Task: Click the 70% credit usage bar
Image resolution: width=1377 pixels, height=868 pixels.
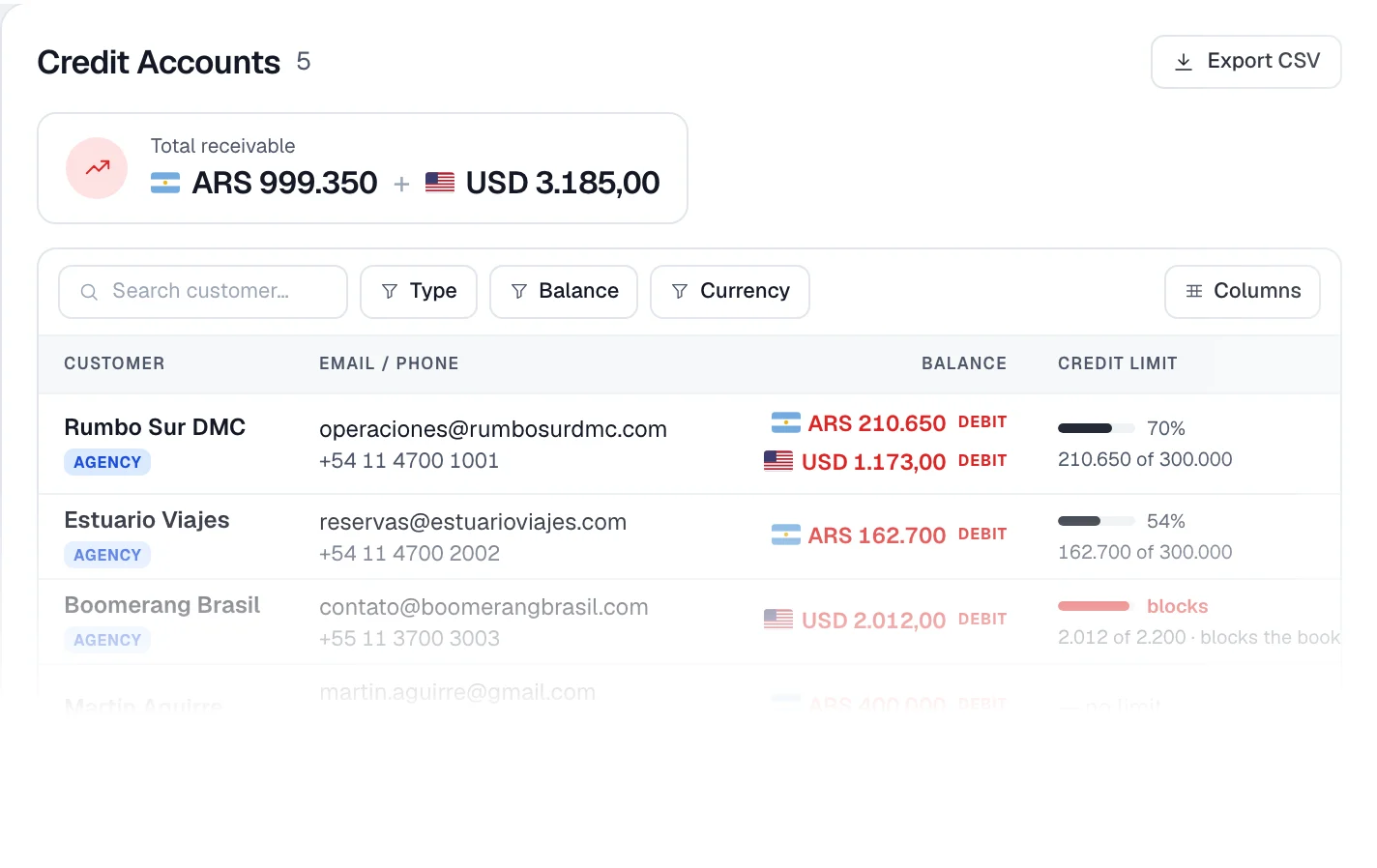Action: coord(1097,428)
